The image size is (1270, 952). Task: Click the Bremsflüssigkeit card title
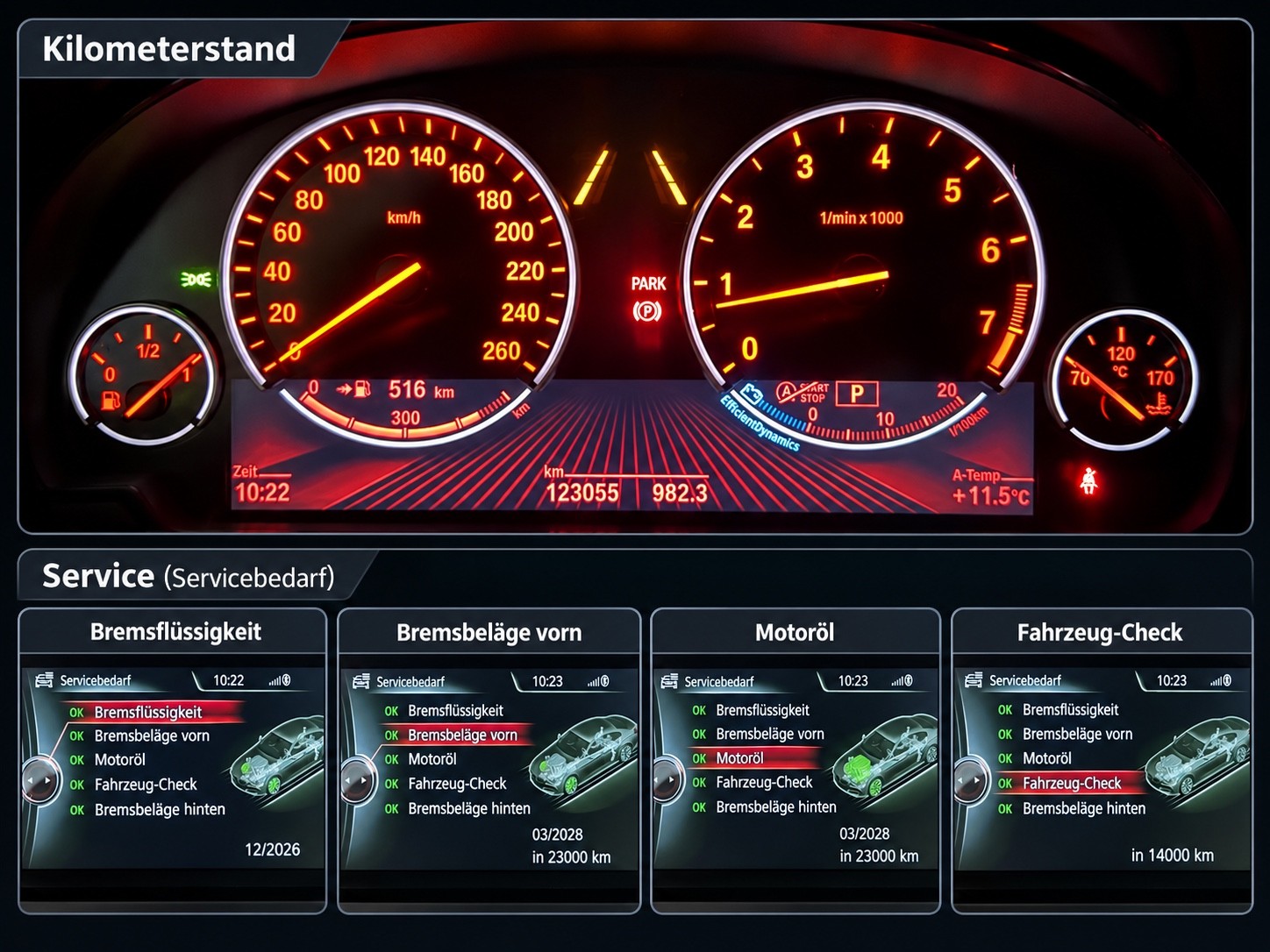pyautogui.click(x=175, y=632)
